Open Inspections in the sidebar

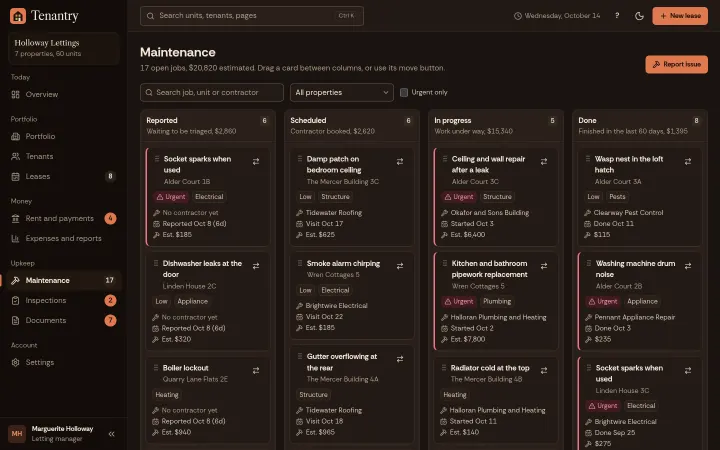point(62,300)
